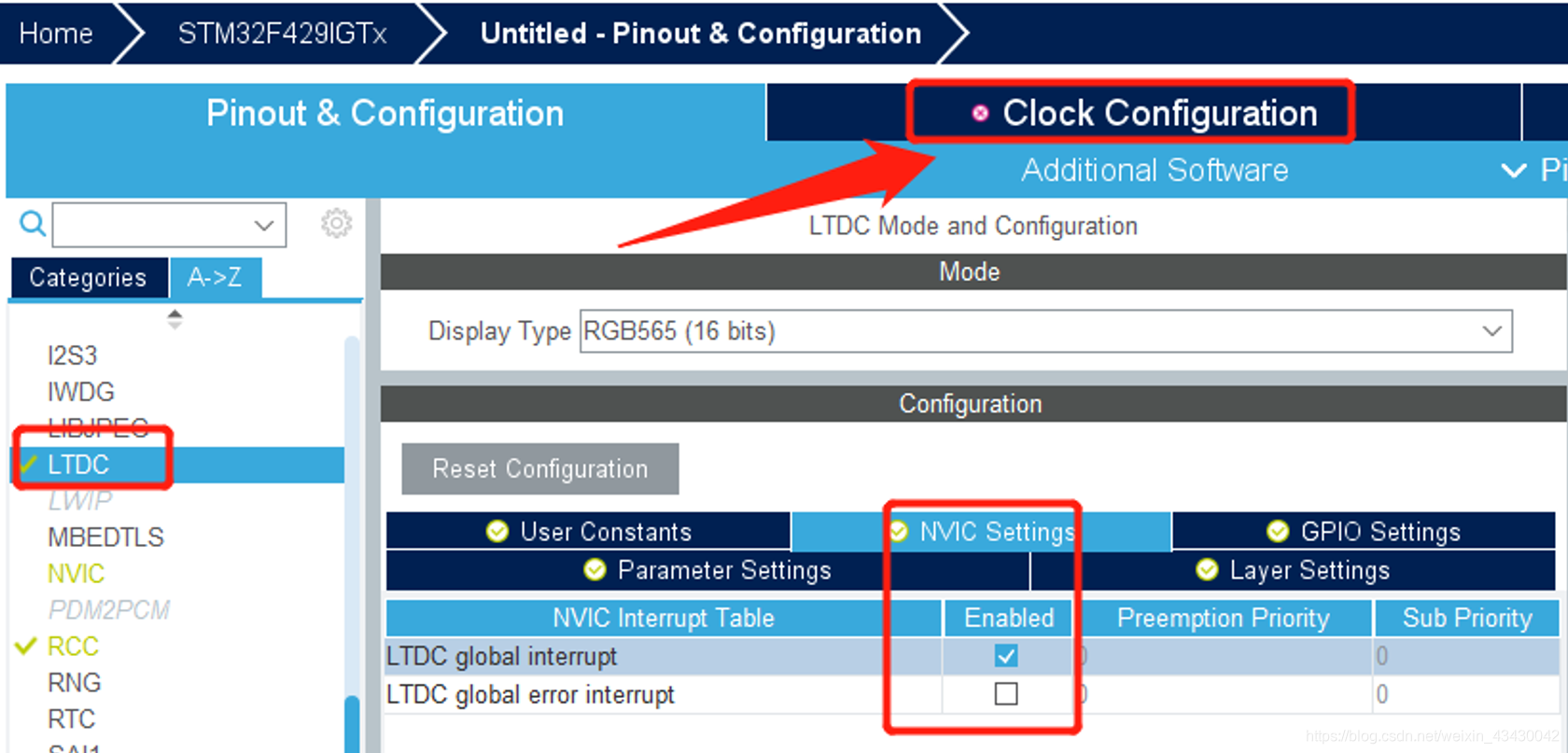Click Enabled column header

[x=1009, y=618]
